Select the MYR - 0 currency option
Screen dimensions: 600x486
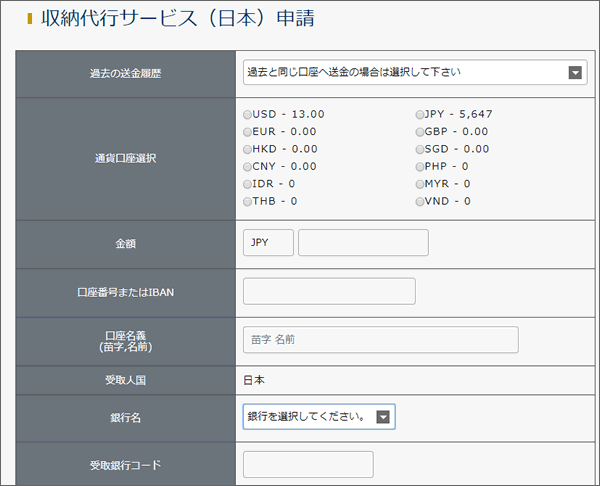(x=420, y=184)
